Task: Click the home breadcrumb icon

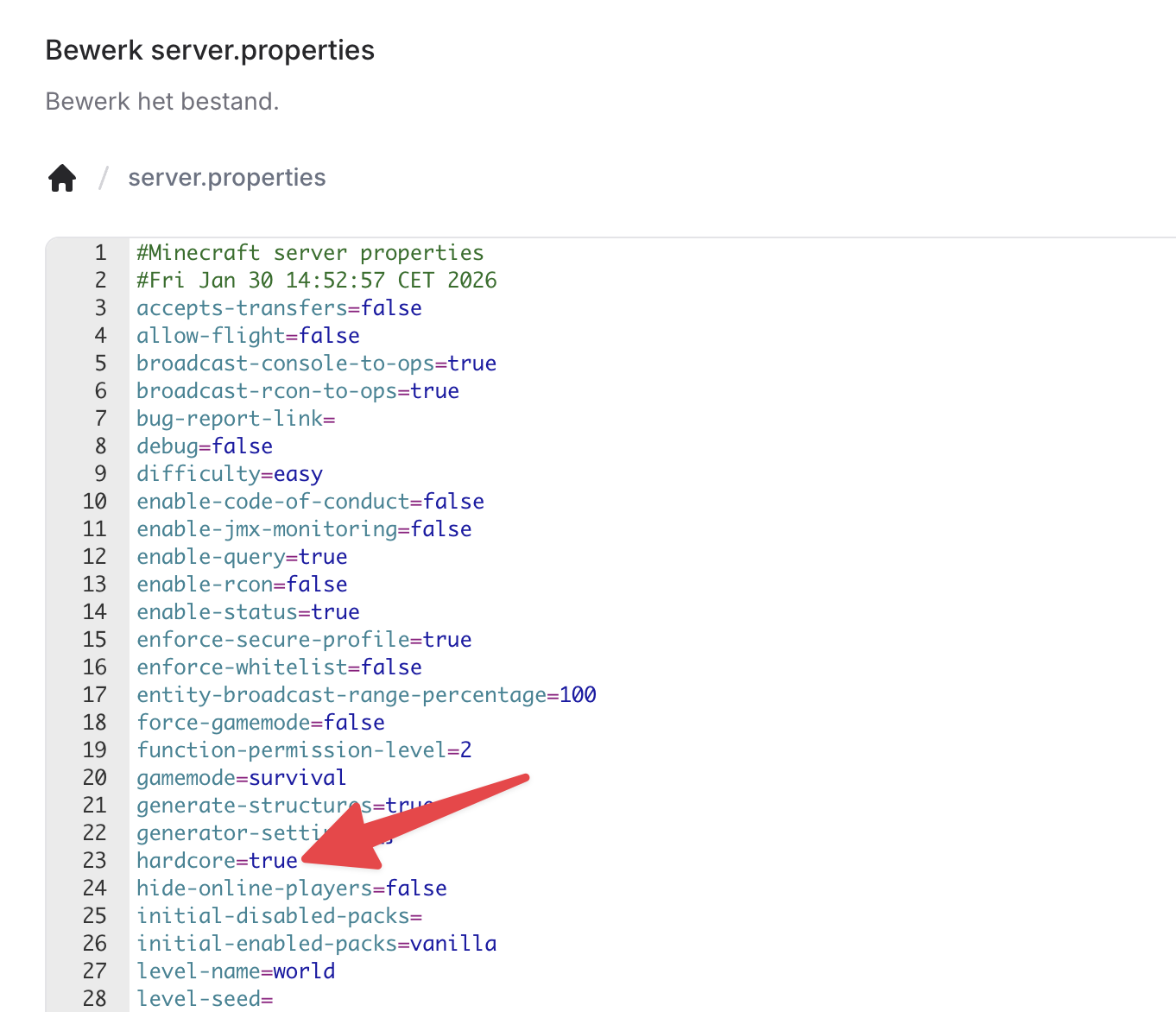Action: 62,178
